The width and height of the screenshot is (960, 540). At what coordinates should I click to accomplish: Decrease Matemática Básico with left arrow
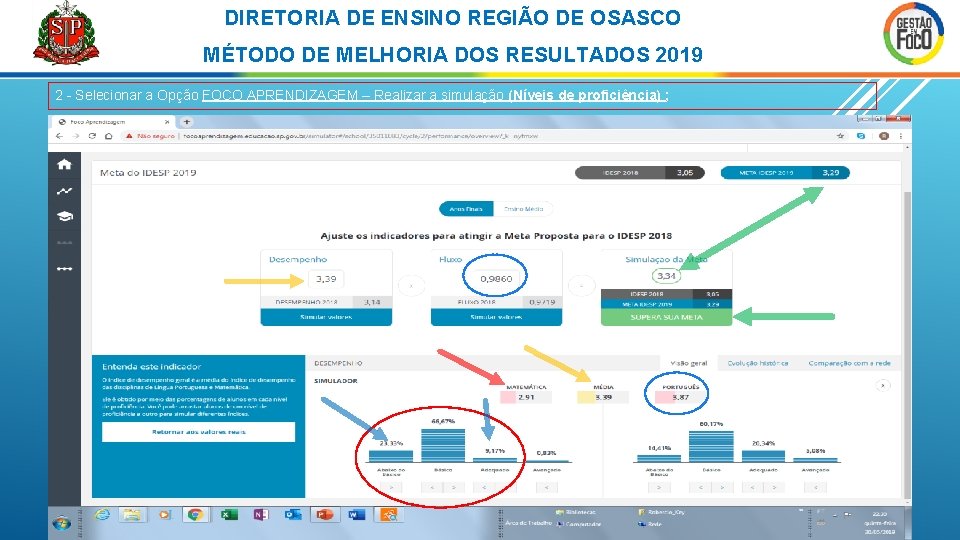point(432,487)
